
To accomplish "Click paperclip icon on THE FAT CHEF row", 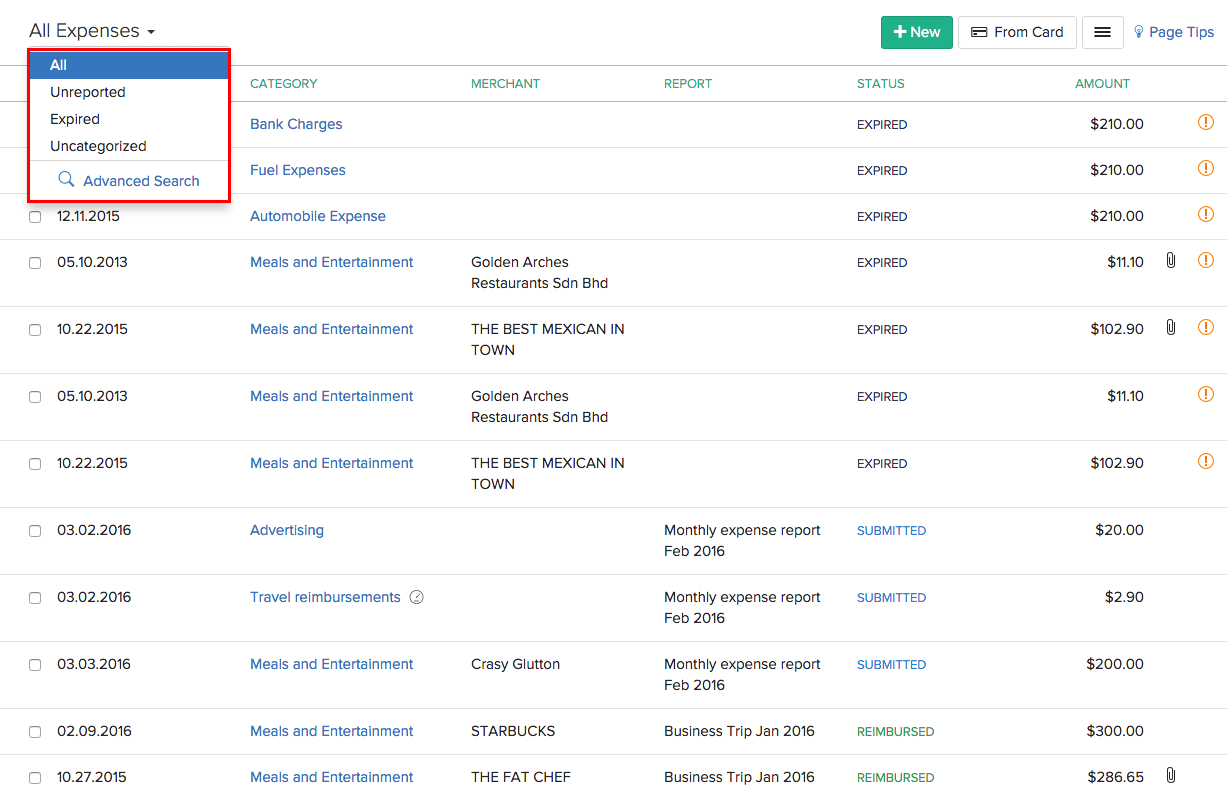I will [x=1170, y=776].
